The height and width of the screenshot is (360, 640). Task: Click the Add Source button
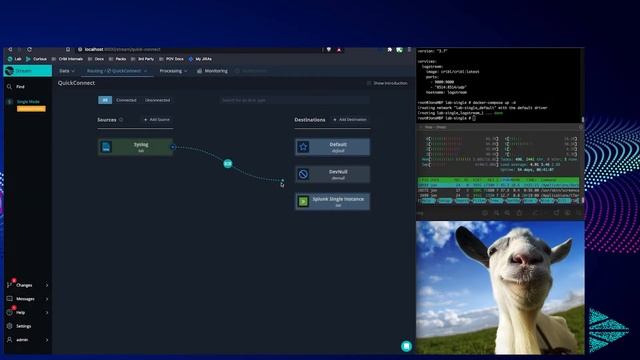coord(157,120)
